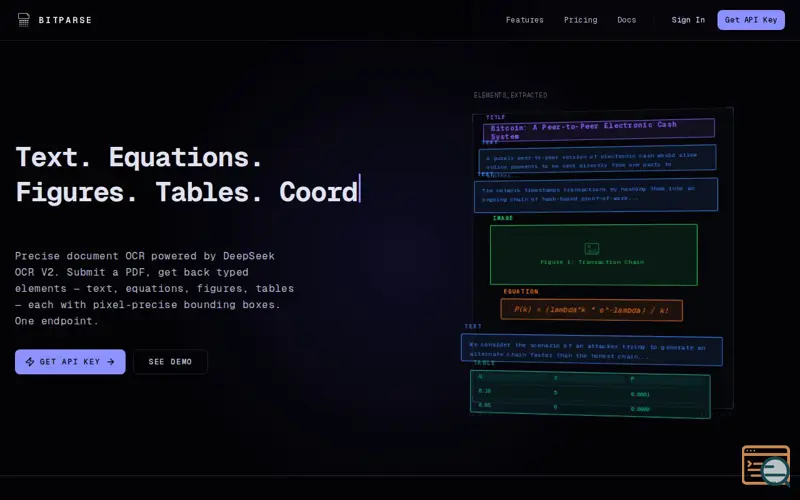Viewport: 800px width, 500px height.
Task: Open the terminal search widget icon
Action: 766,465
